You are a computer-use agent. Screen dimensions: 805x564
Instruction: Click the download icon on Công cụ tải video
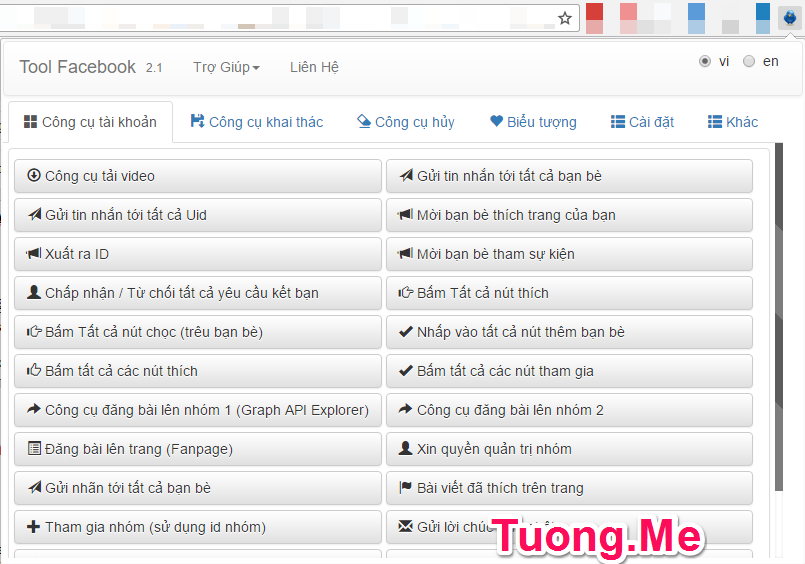tap(34, 176)
